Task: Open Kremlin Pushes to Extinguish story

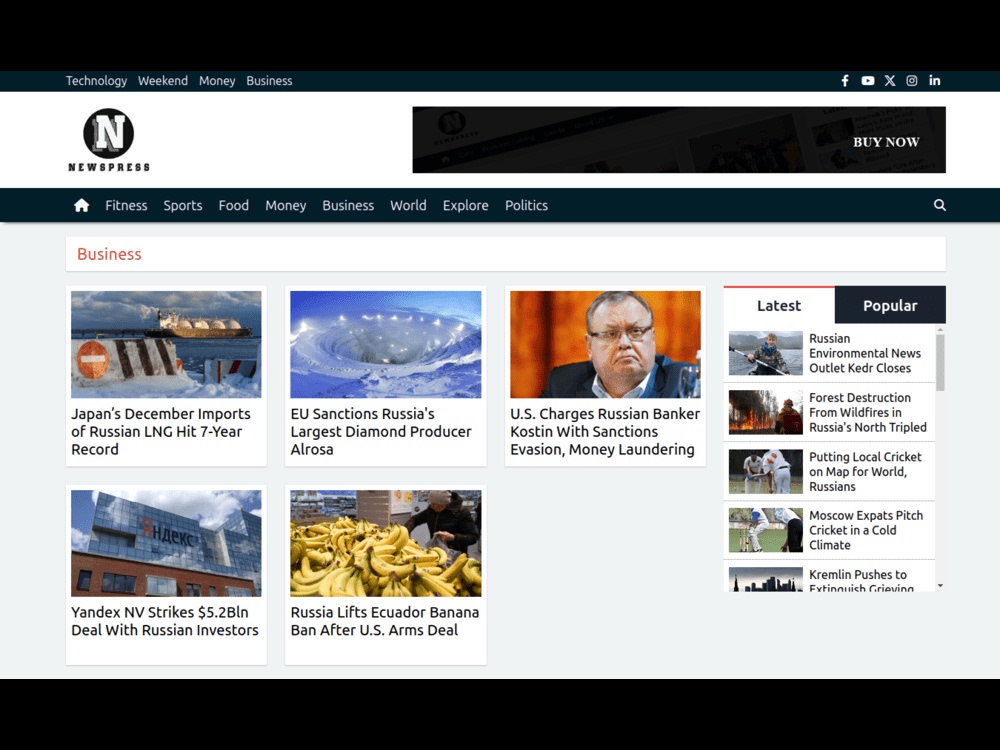Action: point(861,580)
